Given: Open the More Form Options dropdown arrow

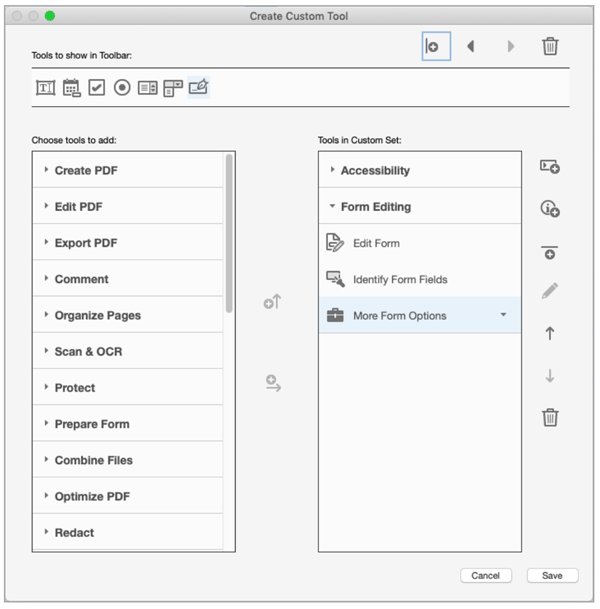Looking at the screenshot, I should click(503, 315).
